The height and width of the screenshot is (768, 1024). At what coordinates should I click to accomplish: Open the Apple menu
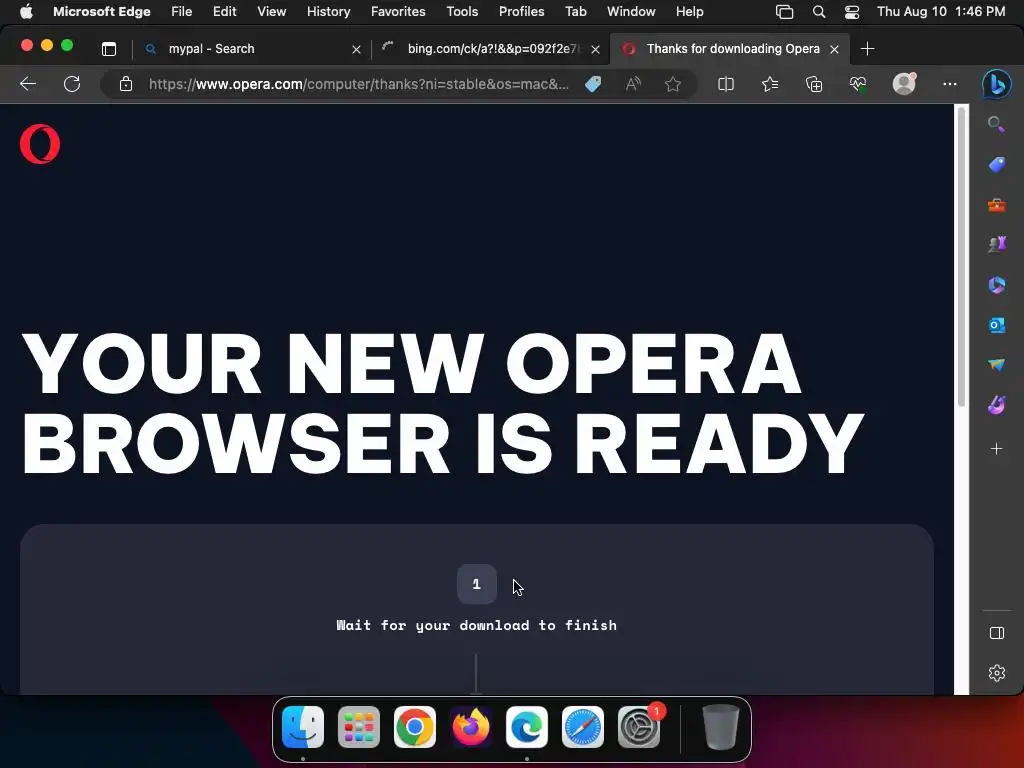25,11
